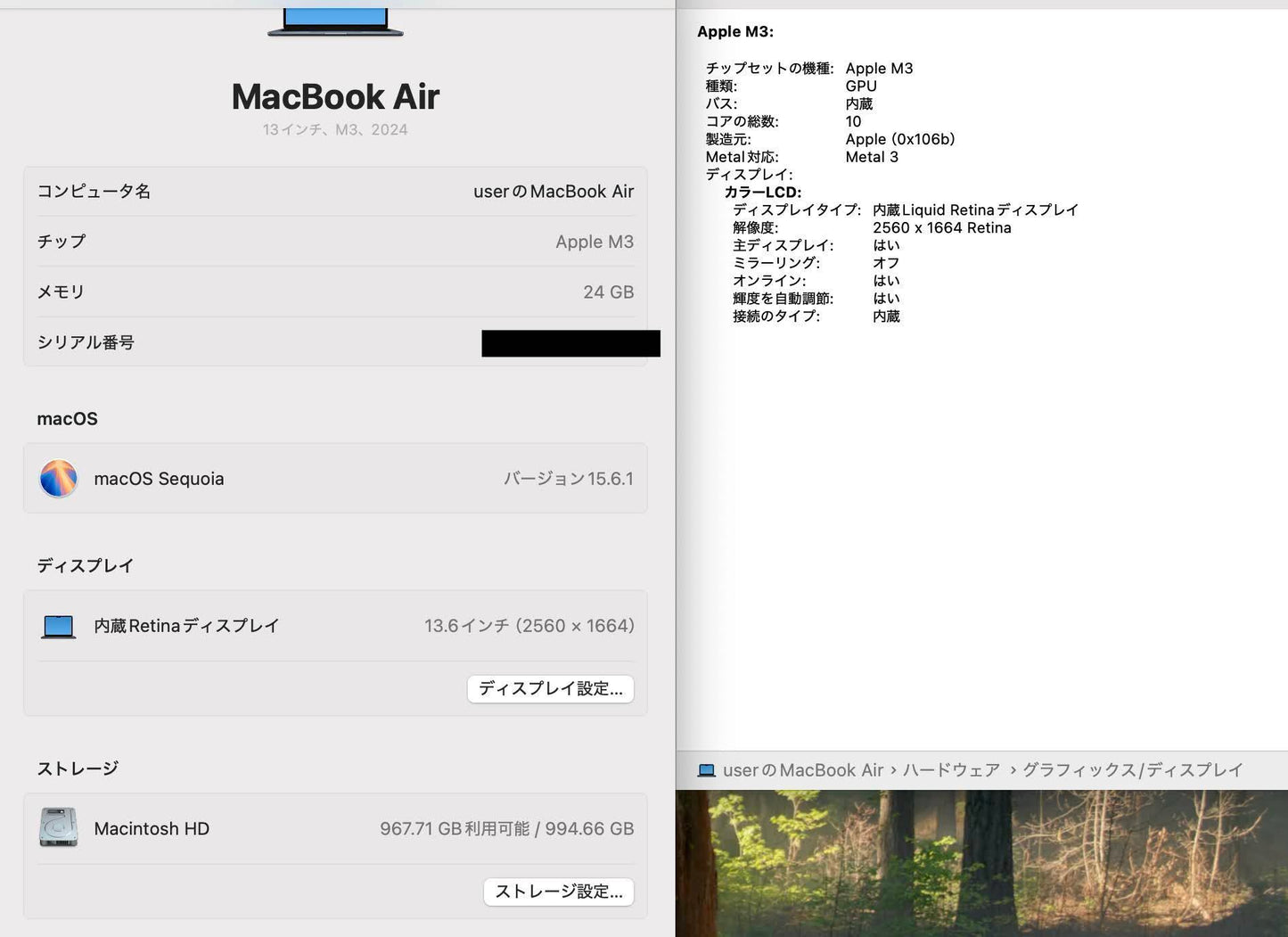Click the 24 GB memory value

(x=609, y=292)
